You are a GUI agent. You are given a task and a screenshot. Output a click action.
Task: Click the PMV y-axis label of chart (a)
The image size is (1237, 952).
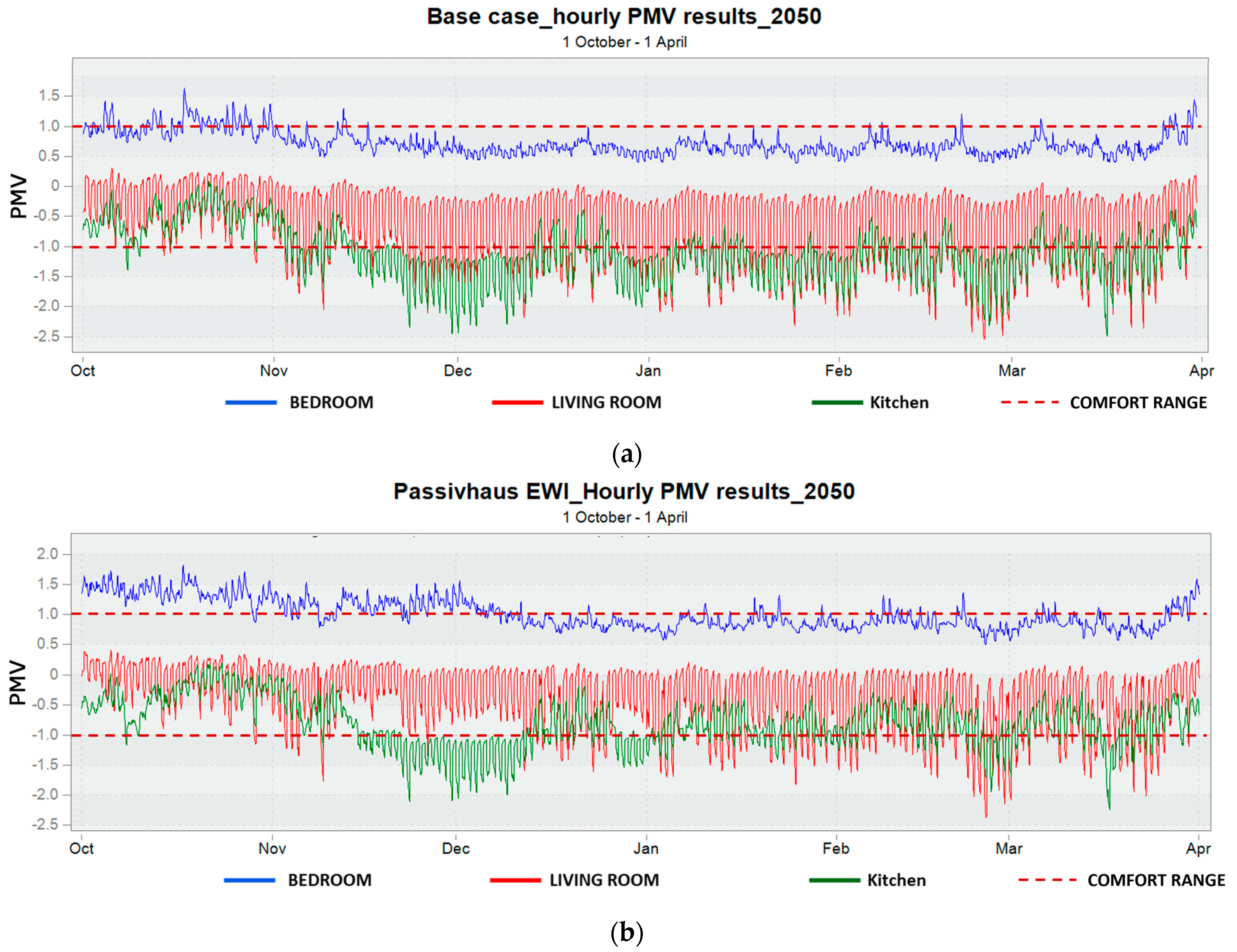tap(19, 196)
